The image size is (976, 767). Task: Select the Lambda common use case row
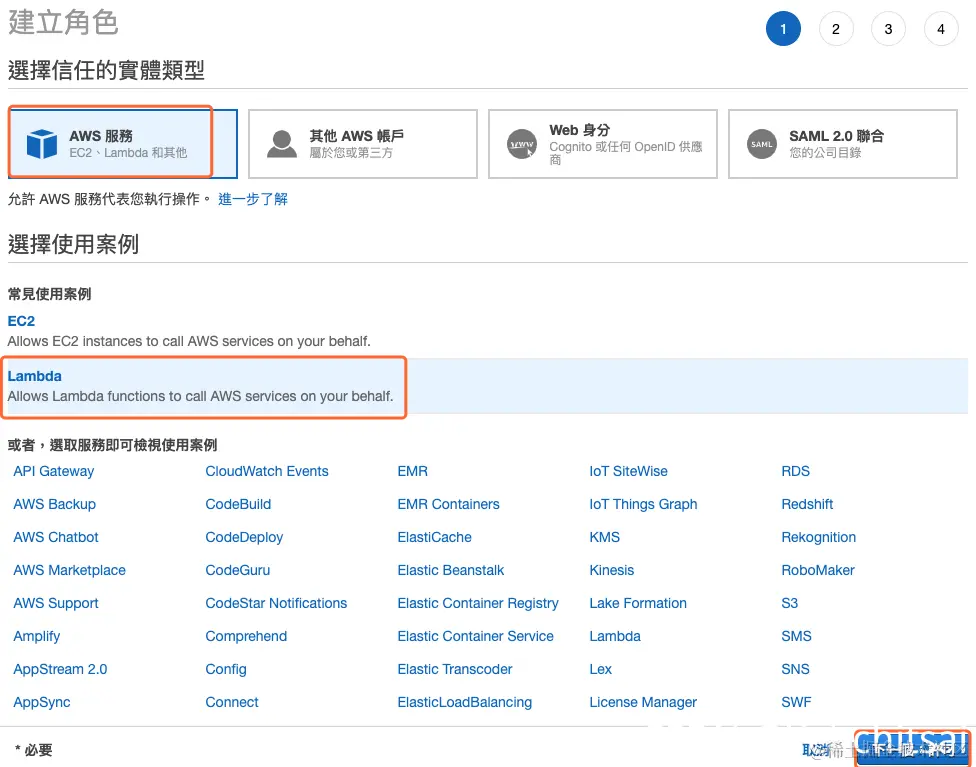(487, 386)
